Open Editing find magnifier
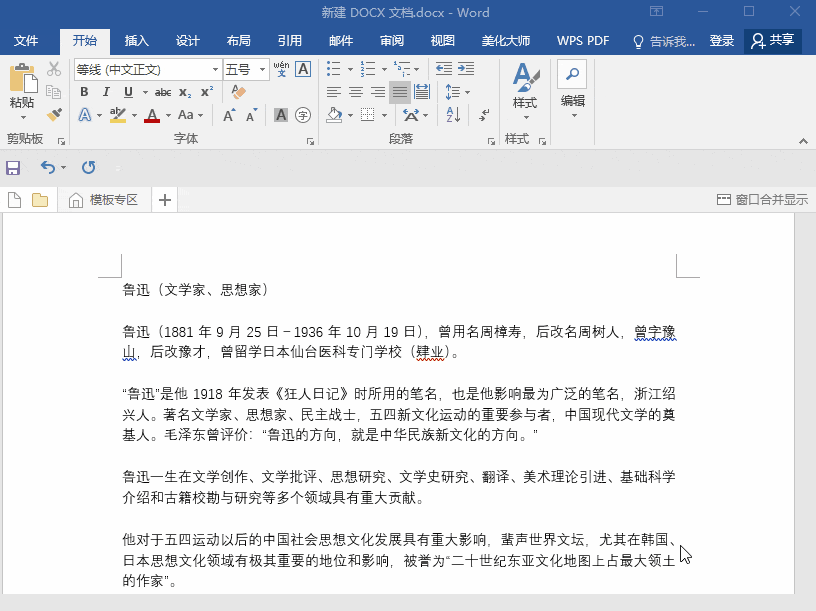Viewport: 816px width, 611px height. tap(572, 74)
